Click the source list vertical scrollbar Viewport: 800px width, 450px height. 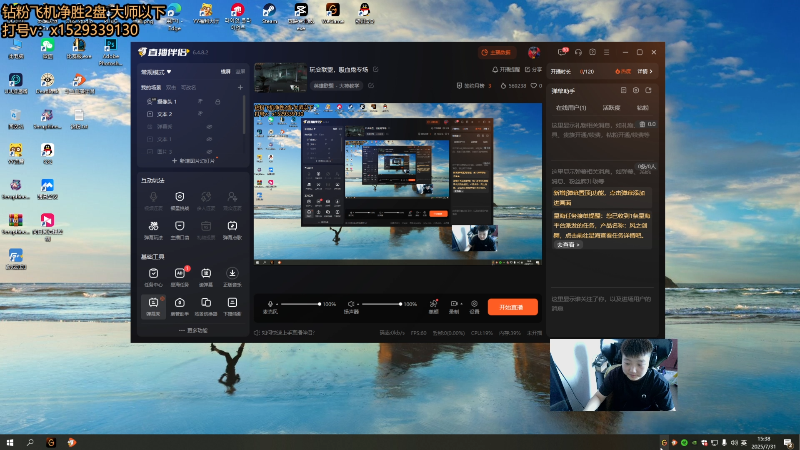244,115
